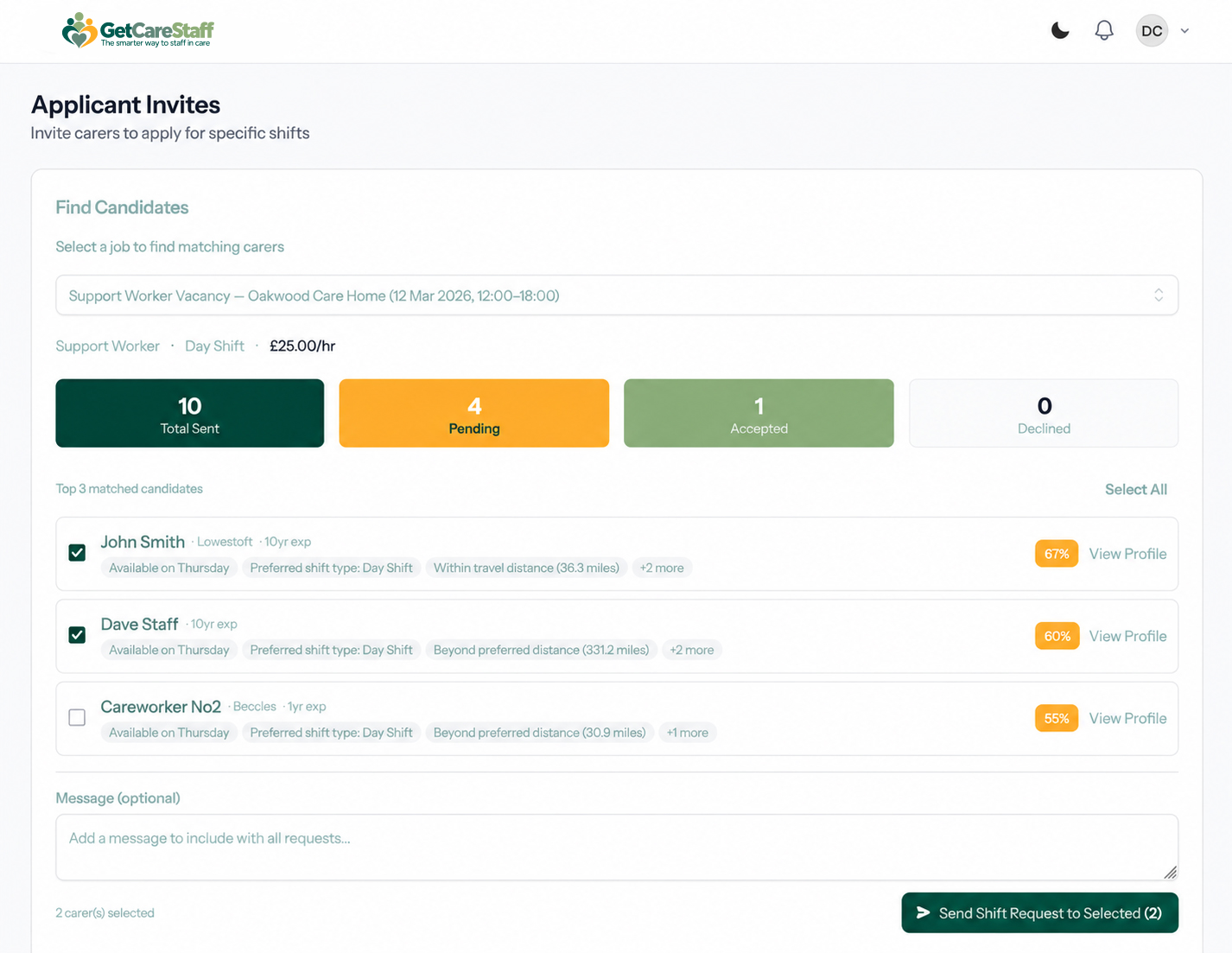This screenshot has height=953, width=1232.
Task: Click the optional message text area
Action: coord(617,848)
